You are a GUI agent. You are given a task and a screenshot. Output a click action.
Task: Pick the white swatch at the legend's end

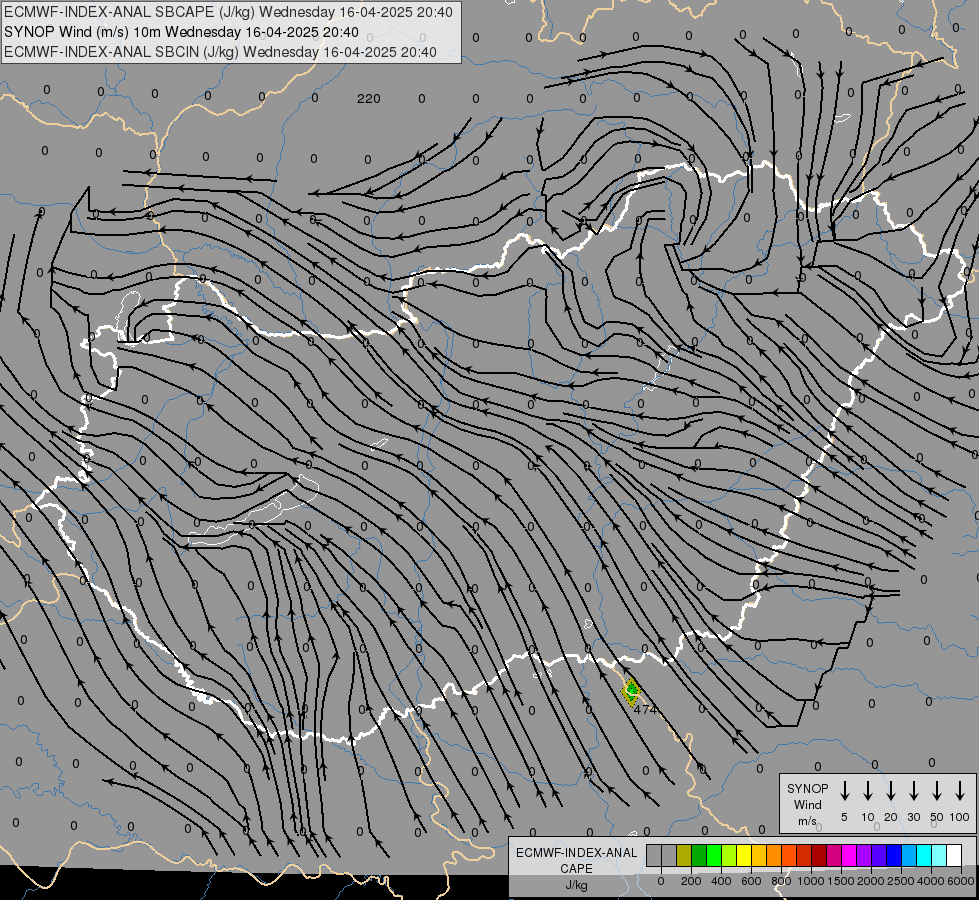955,855
